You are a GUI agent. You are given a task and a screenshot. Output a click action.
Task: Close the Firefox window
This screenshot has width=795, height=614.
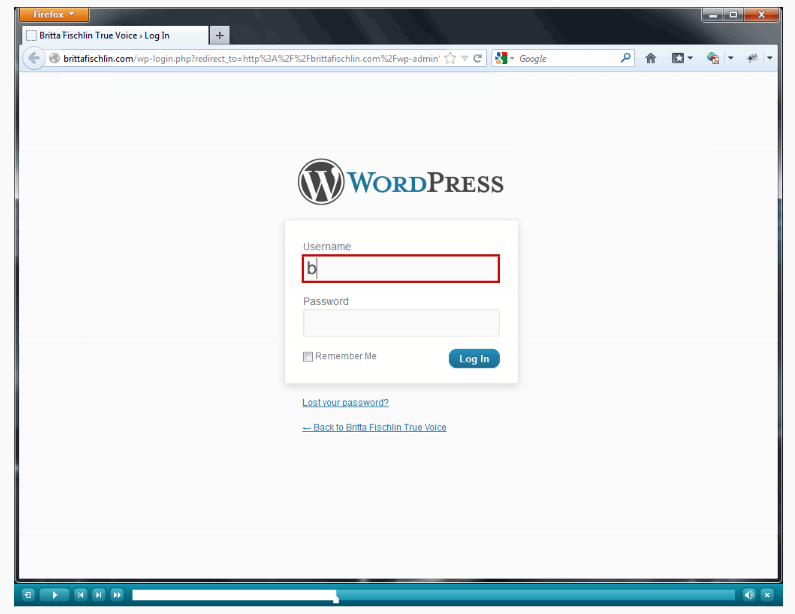761,15
